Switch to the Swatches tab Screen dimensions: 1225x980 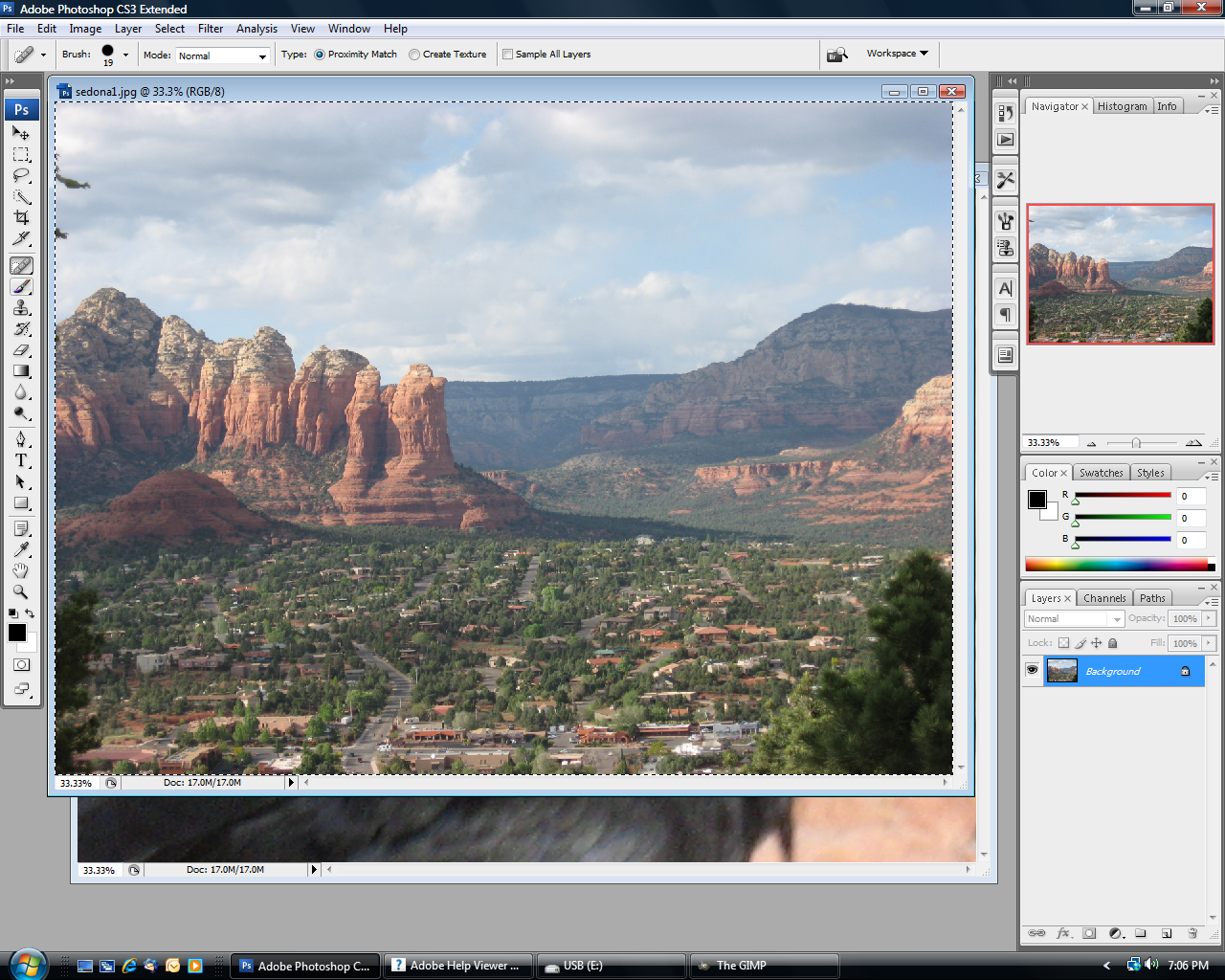[1101, 473]
